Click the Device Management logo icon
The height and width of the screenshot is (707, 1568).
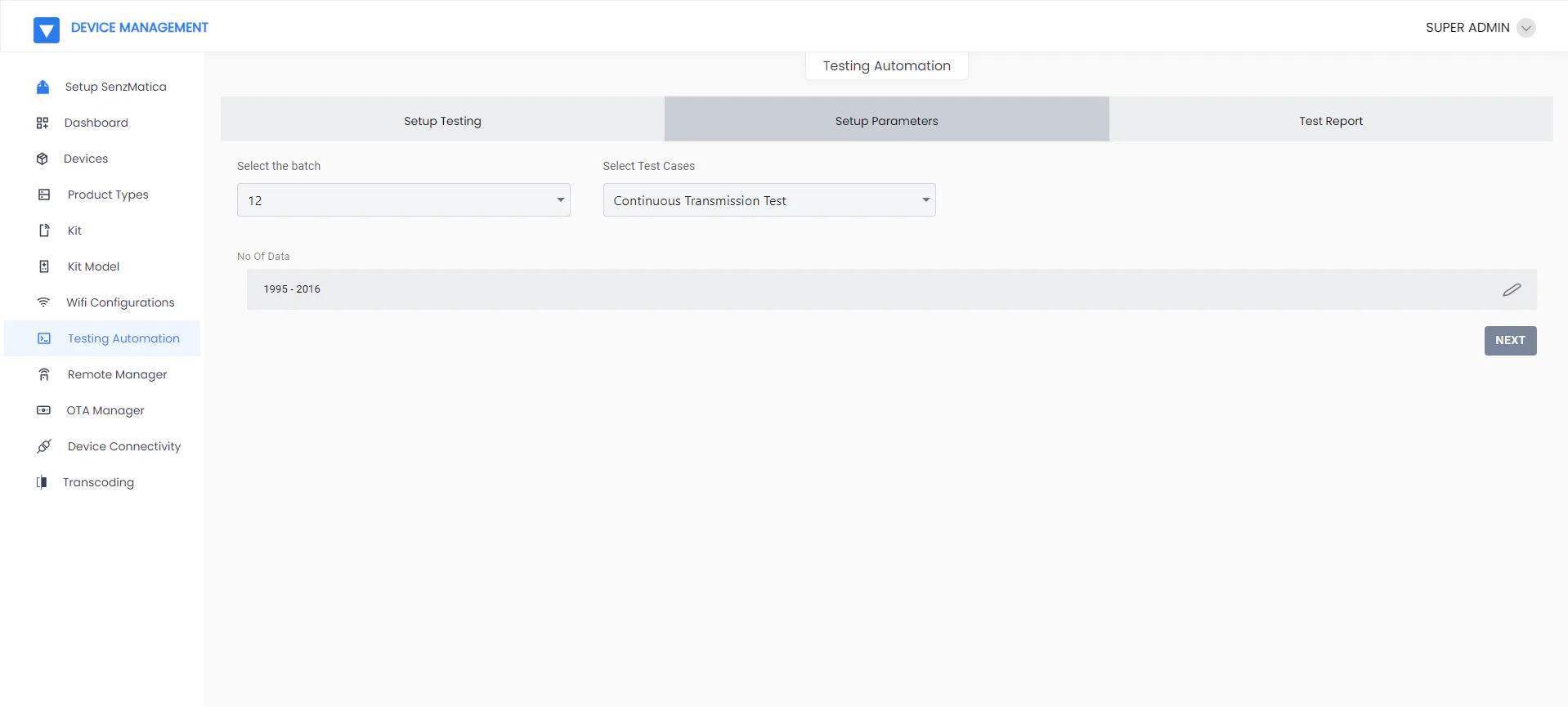tap(47, 30)
